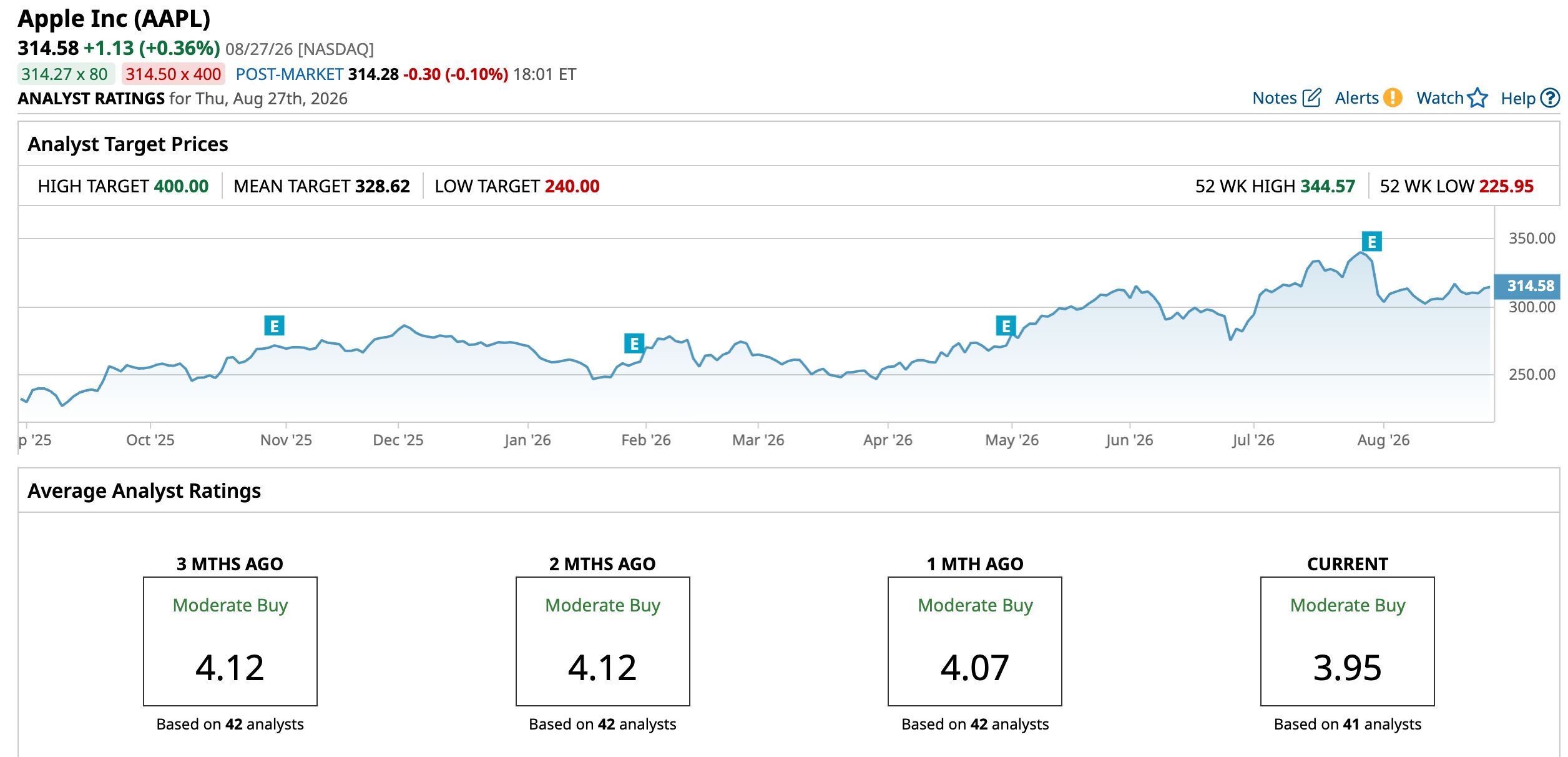Click the Feb '26 earnings E marker

[634, 343]
